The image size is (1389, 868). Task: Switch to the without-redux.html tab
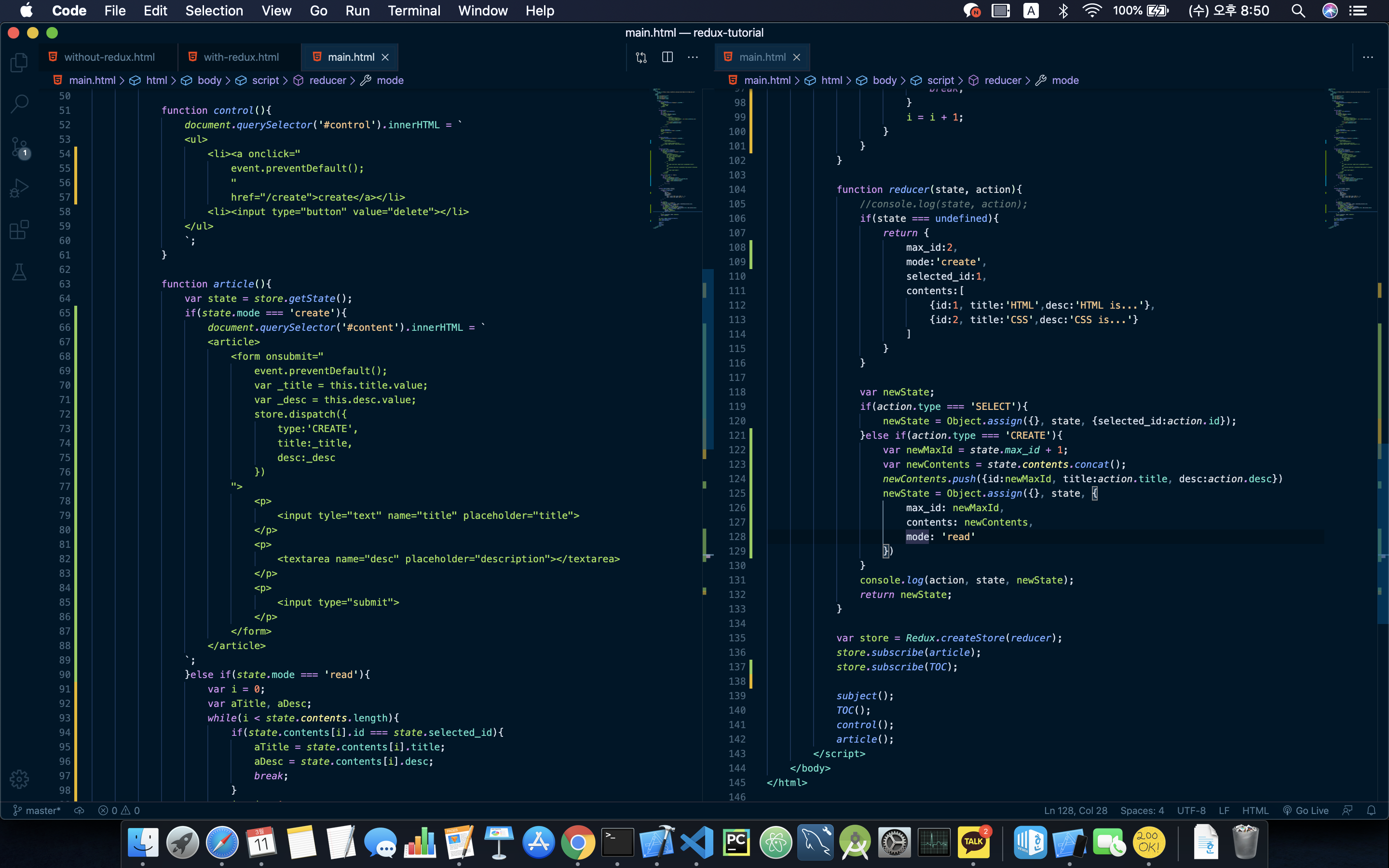[x=109, y=57]
